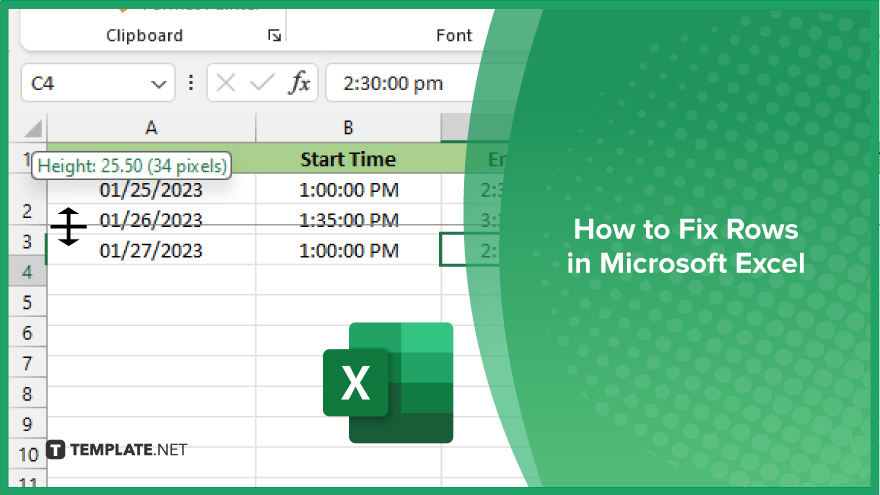Select row 6 header
Screen dimensions: 880x495
(27, 333)
